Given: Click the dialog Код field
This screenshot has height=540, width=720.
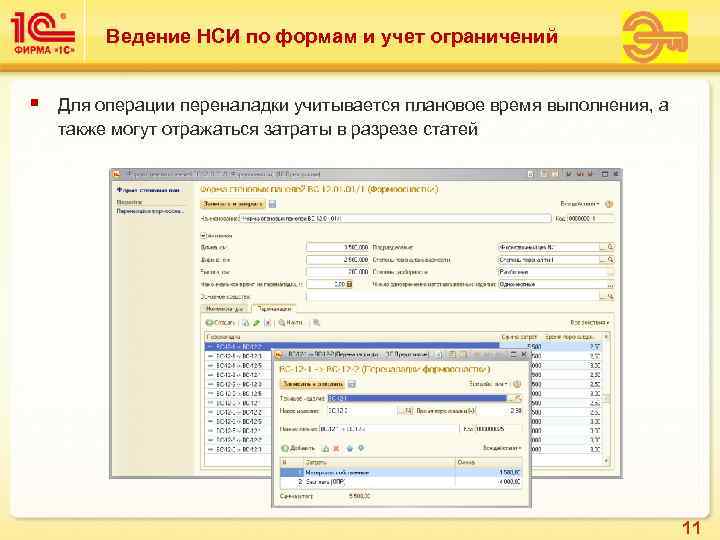Looking at the screenshot, I should point(498,429).
